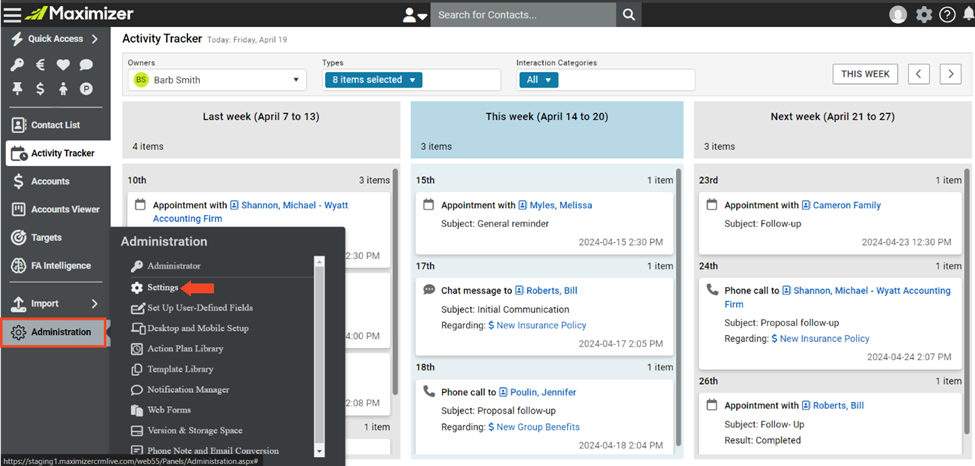Expand the Quick Access chevron
This screenshot has width=975, height=466.
[95, 39]
